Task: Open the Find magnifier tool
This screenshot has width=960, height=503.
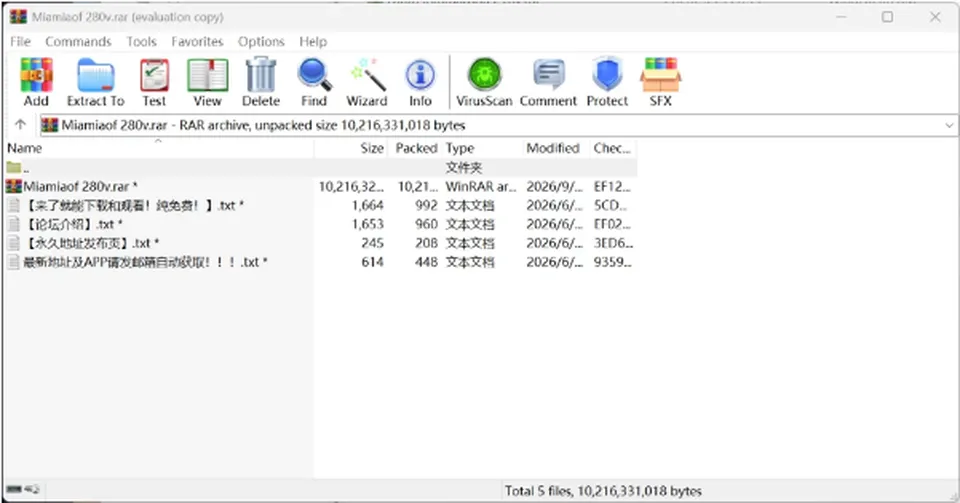Action: [314, 82]
